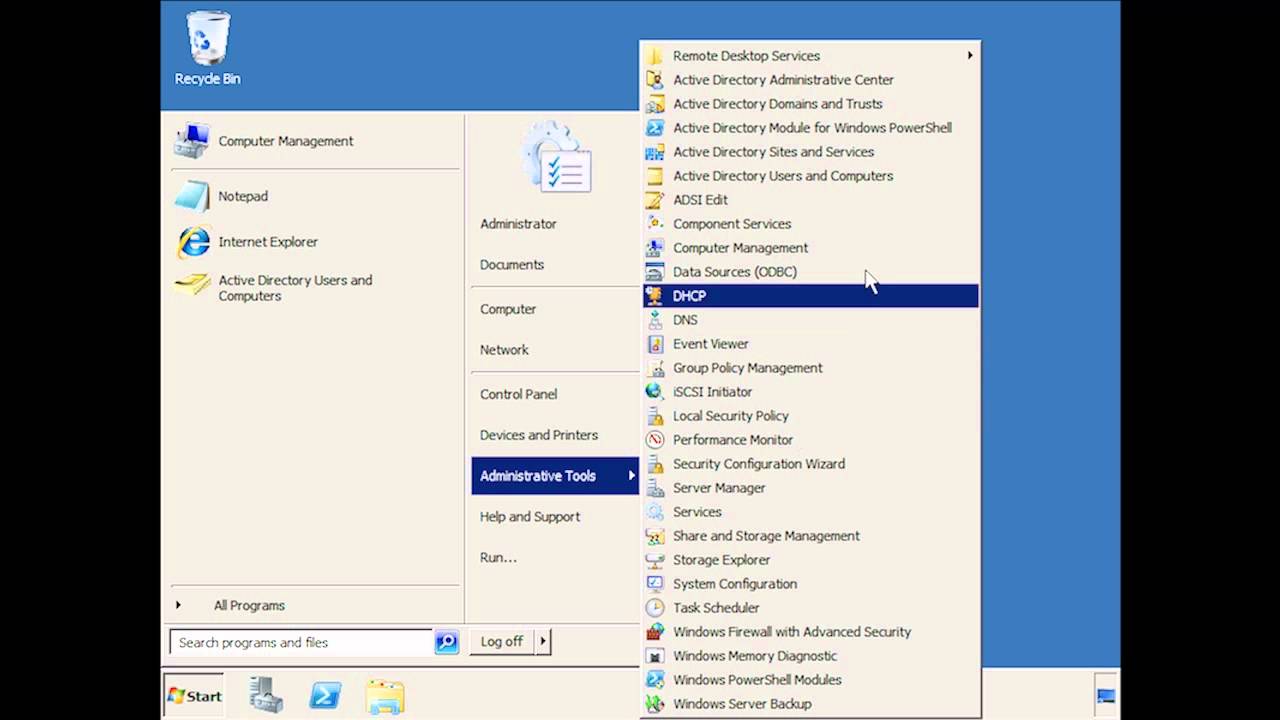Click the Component Services icon
The height and width of the screenshot is (720, 1280).
[654, 224]
